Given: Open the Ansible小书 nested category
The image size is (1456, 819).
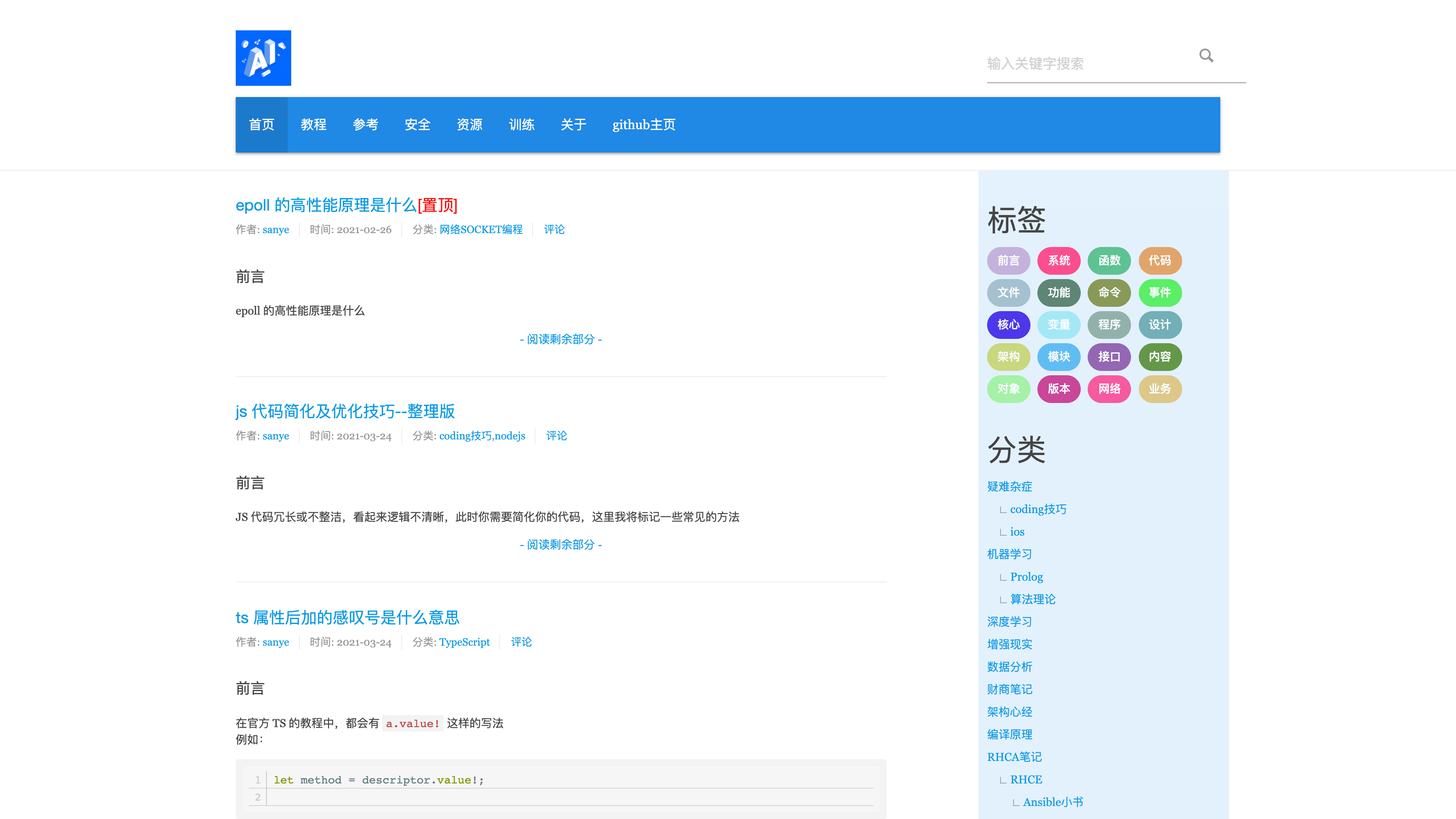Looking at the screenshot, I should point(1053,802).
